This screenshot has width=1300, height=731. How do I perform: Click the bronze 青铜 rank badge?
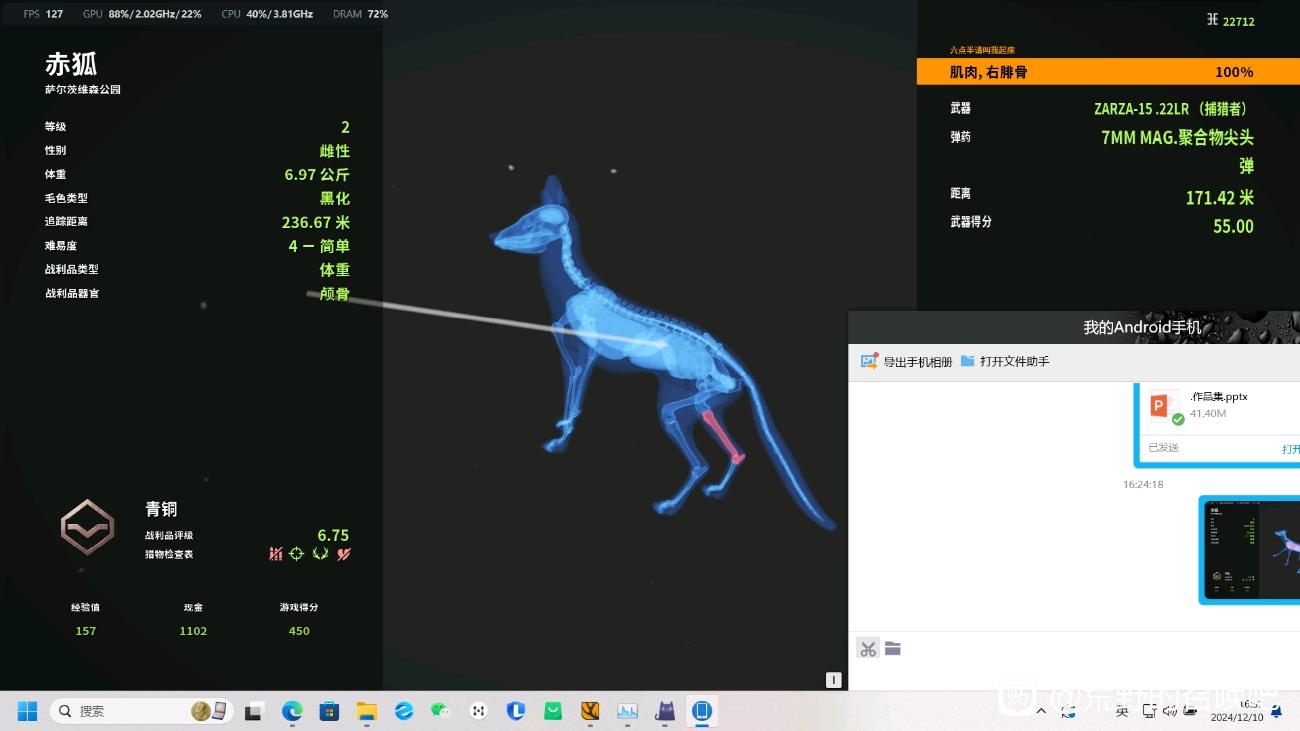pyautogui.click(x=87, y=527)
